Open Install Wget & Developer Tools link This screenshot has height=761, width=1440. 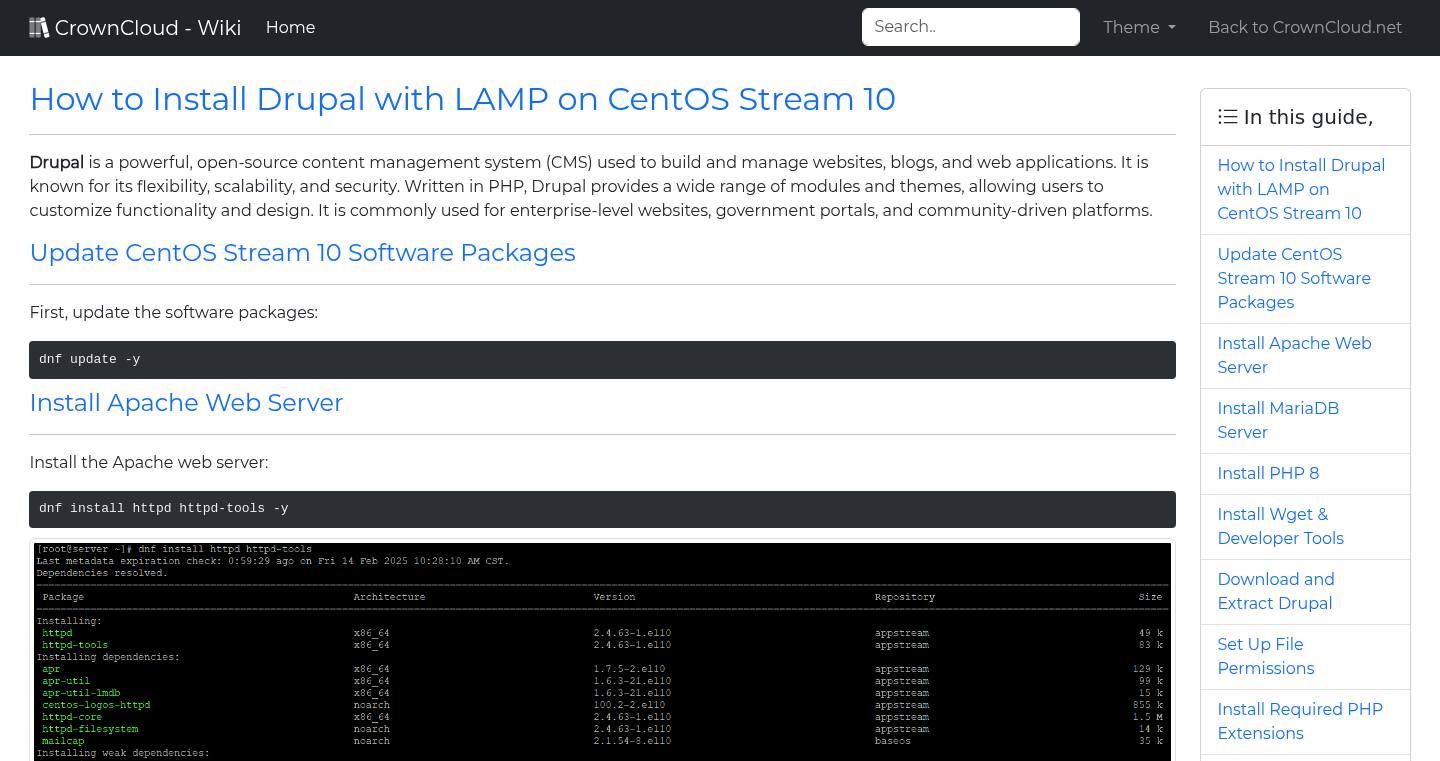point(1280,526)
